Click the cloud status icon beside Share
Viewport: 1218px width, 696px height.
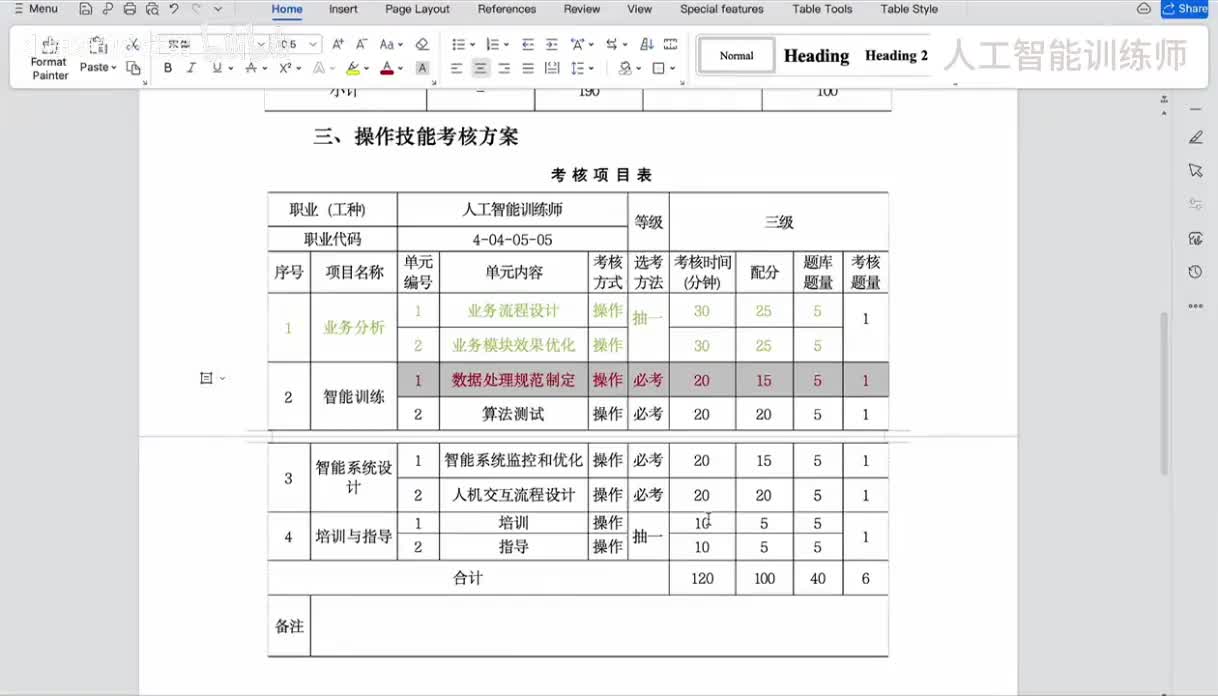1144,9
